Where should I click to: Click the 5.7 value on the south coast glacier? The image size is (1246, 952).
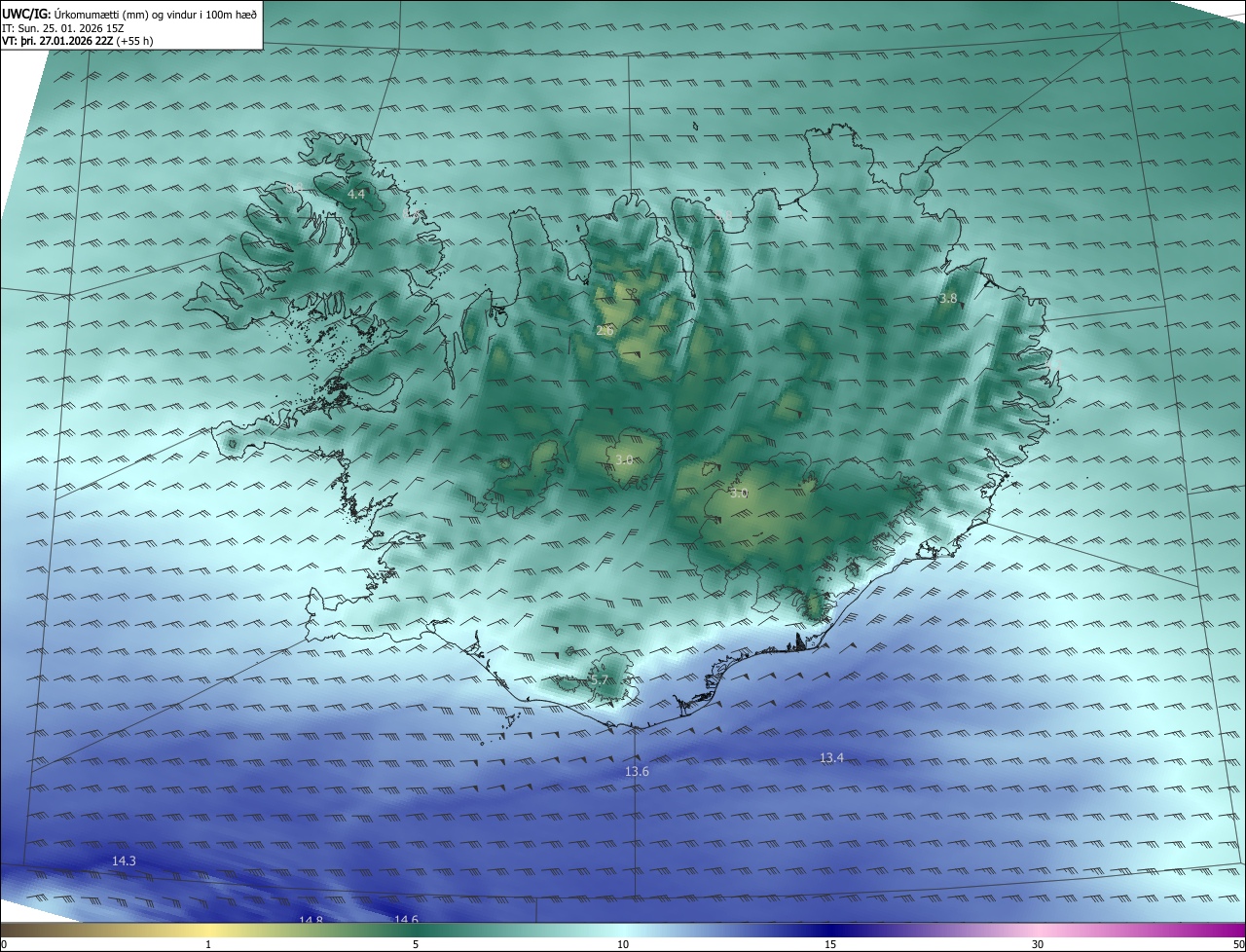(599, 680)
